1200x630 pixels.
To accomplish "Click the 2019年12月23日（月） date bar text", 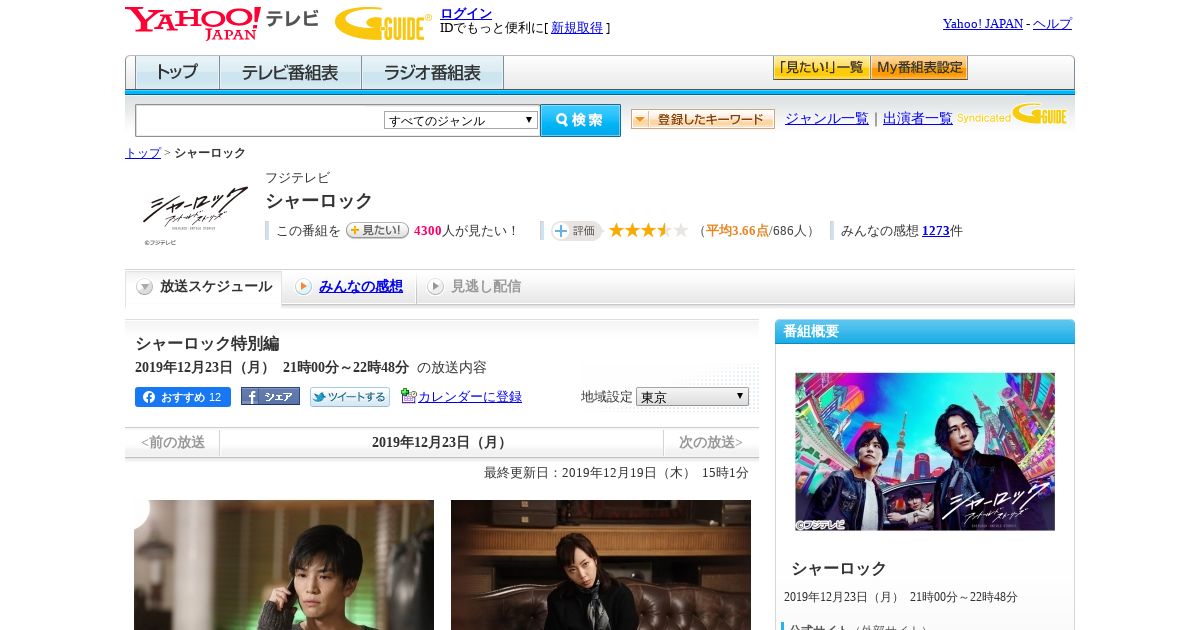I will (441, 442).
